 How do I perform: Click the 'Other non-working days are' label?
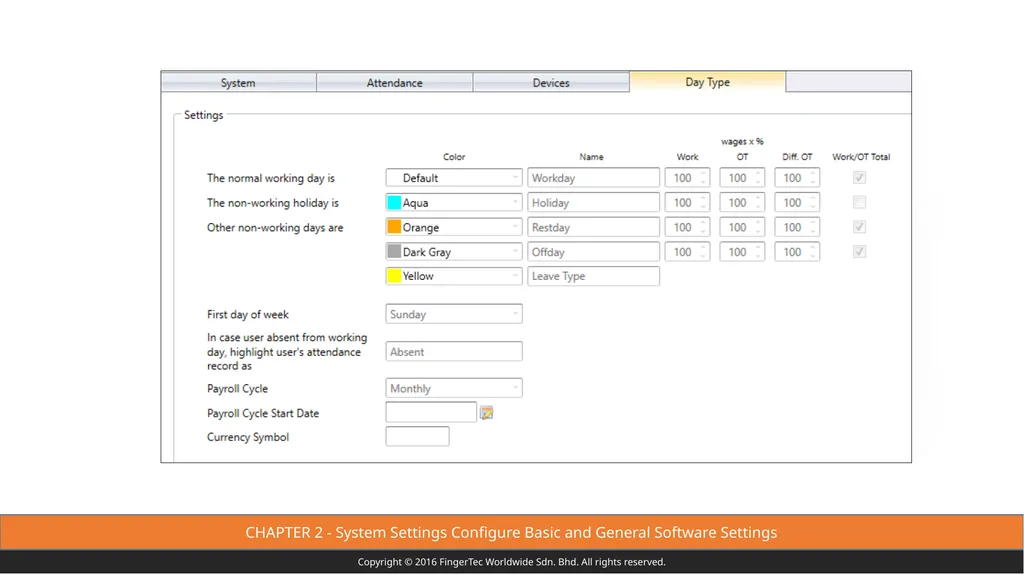point(275,227)
